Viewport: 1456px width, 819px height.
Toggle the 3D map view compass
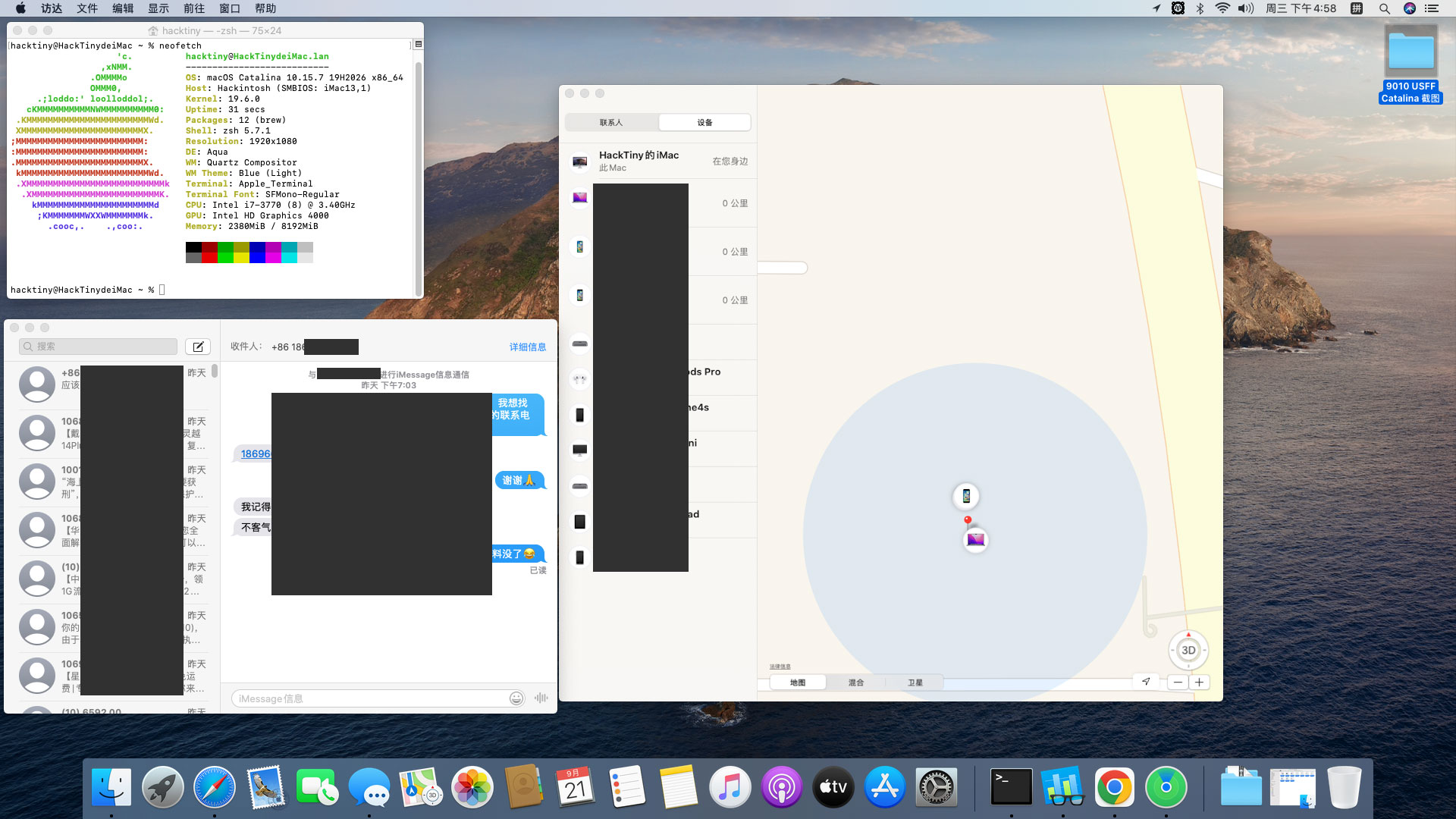click(x=1188, y=650)
